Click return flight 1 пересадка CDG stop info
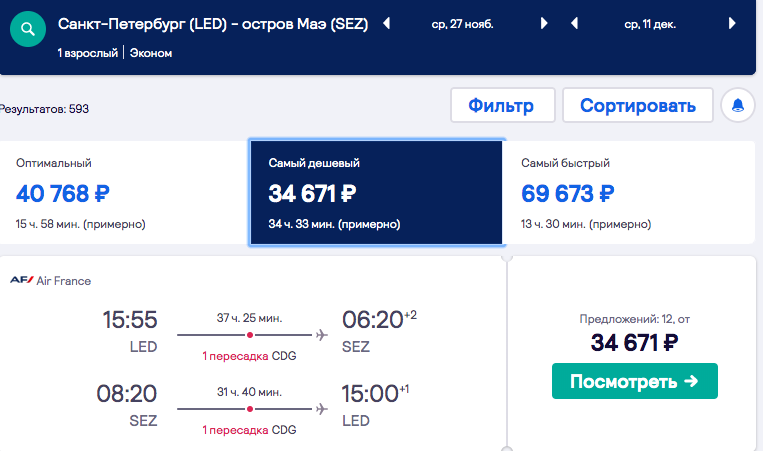Viewport: 763px width, 451px height. (x=249, y=430)
